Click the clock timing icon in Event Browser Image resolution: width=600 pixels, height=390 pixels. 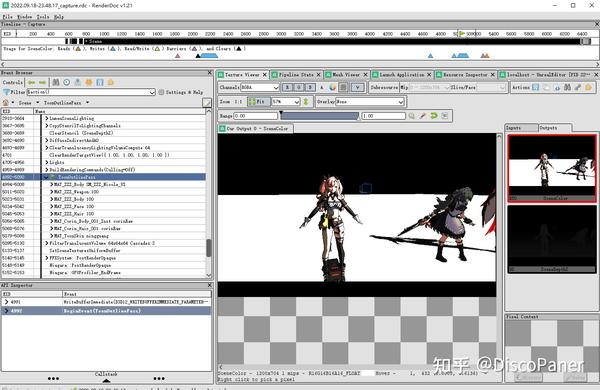coord(67,82)
